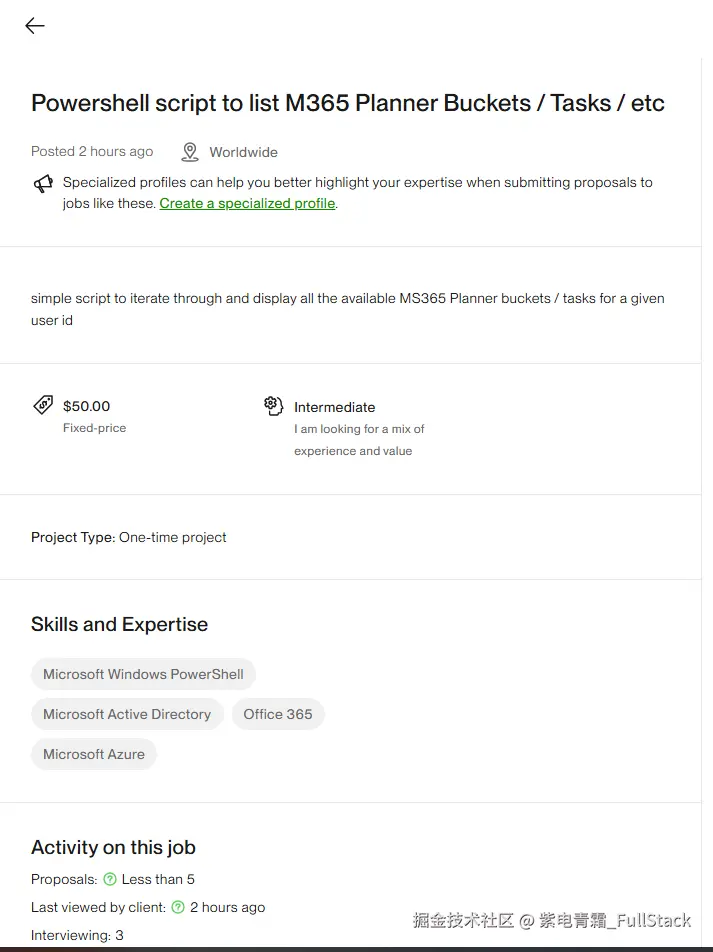Click the One-time project type text
Screen dimensions: 713x952
tap(172, 537)
